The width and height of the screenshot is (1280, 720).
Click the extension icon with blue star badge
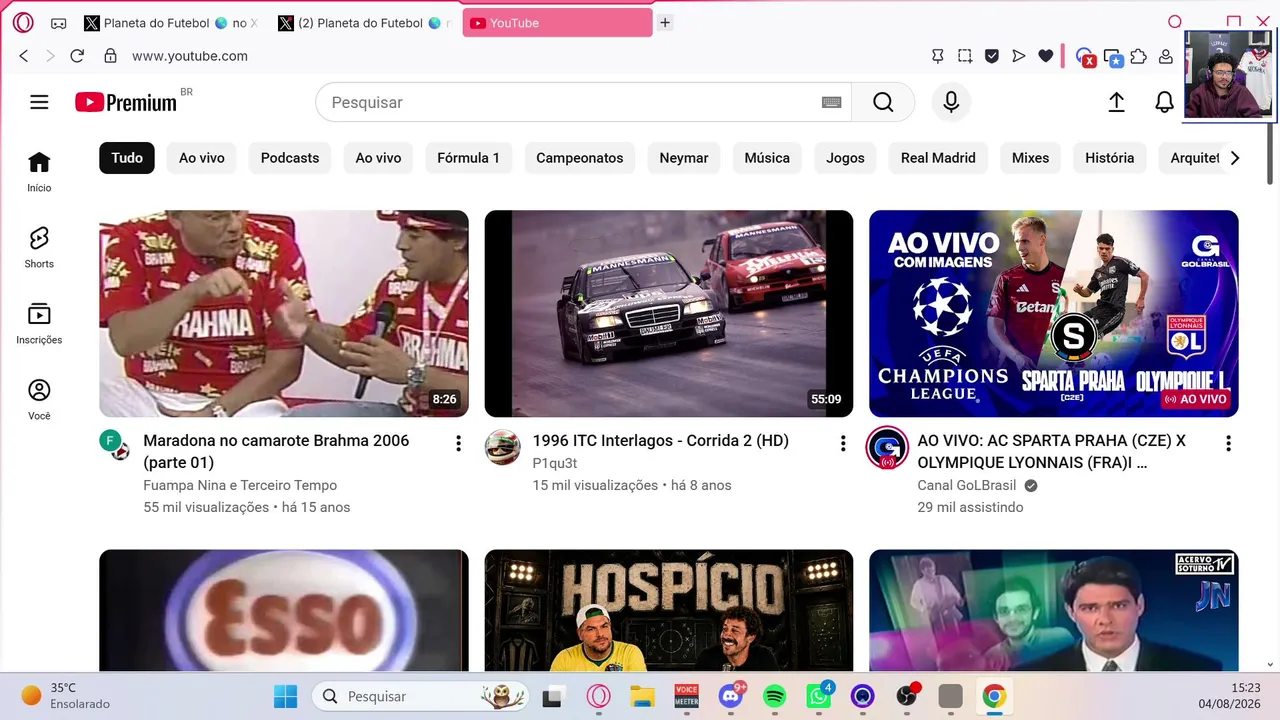click(1112, 57)
